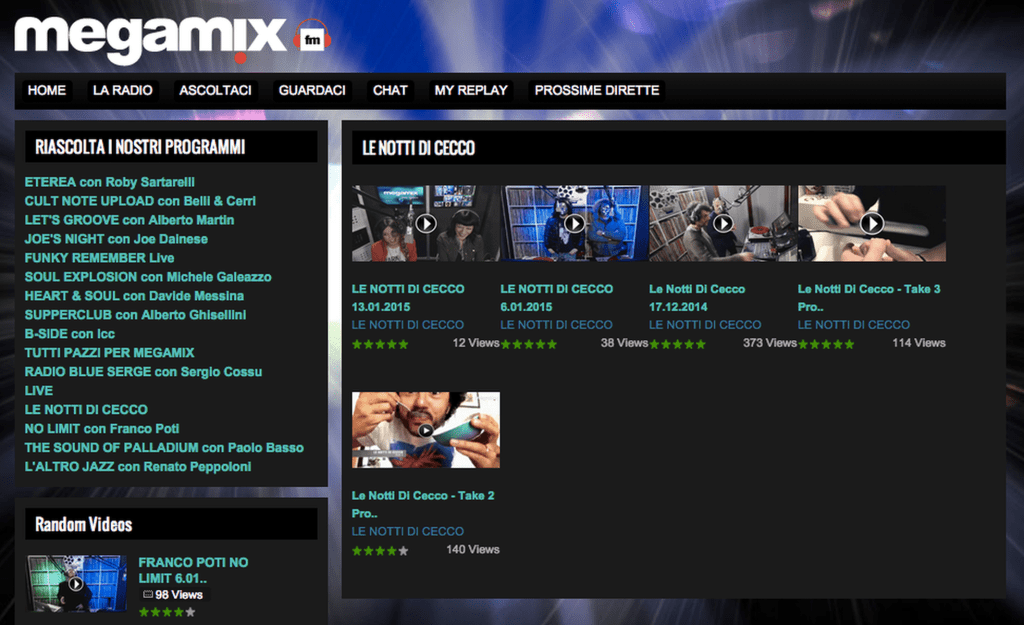Click the Megamix FM logo

(x=150, y=37)
